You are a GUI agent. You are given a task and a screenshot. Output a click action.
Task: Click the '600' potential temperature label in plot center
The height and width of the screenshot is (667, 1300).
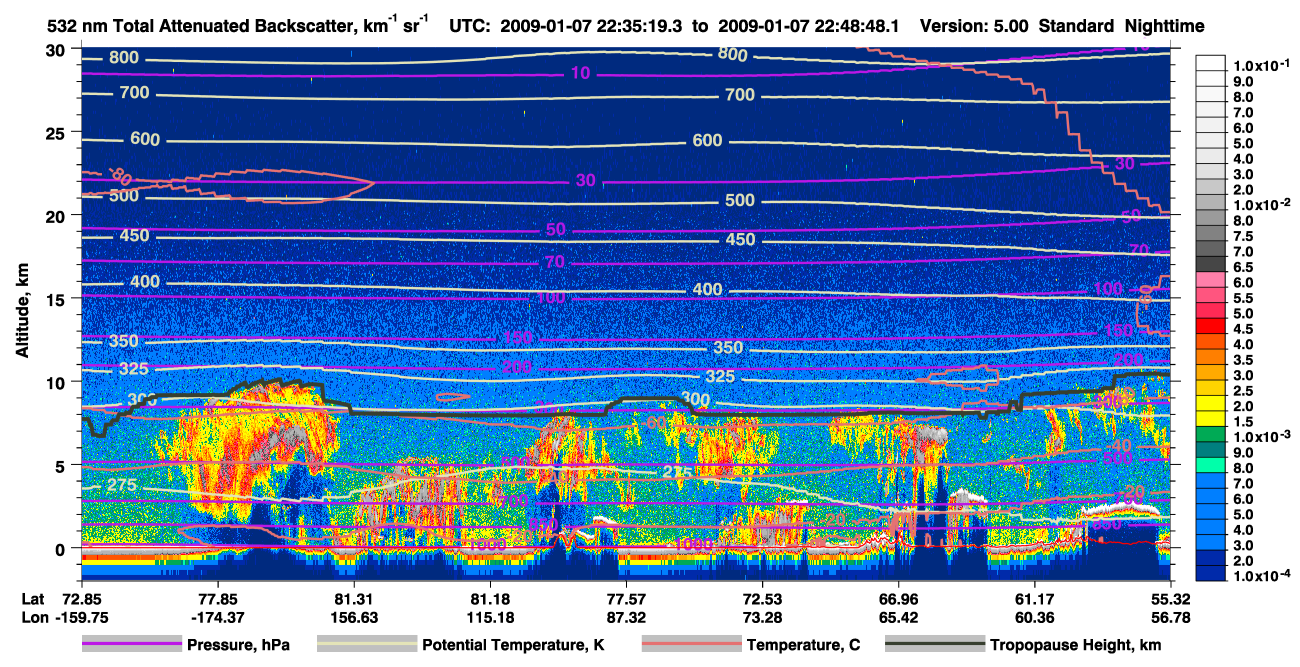708,141
